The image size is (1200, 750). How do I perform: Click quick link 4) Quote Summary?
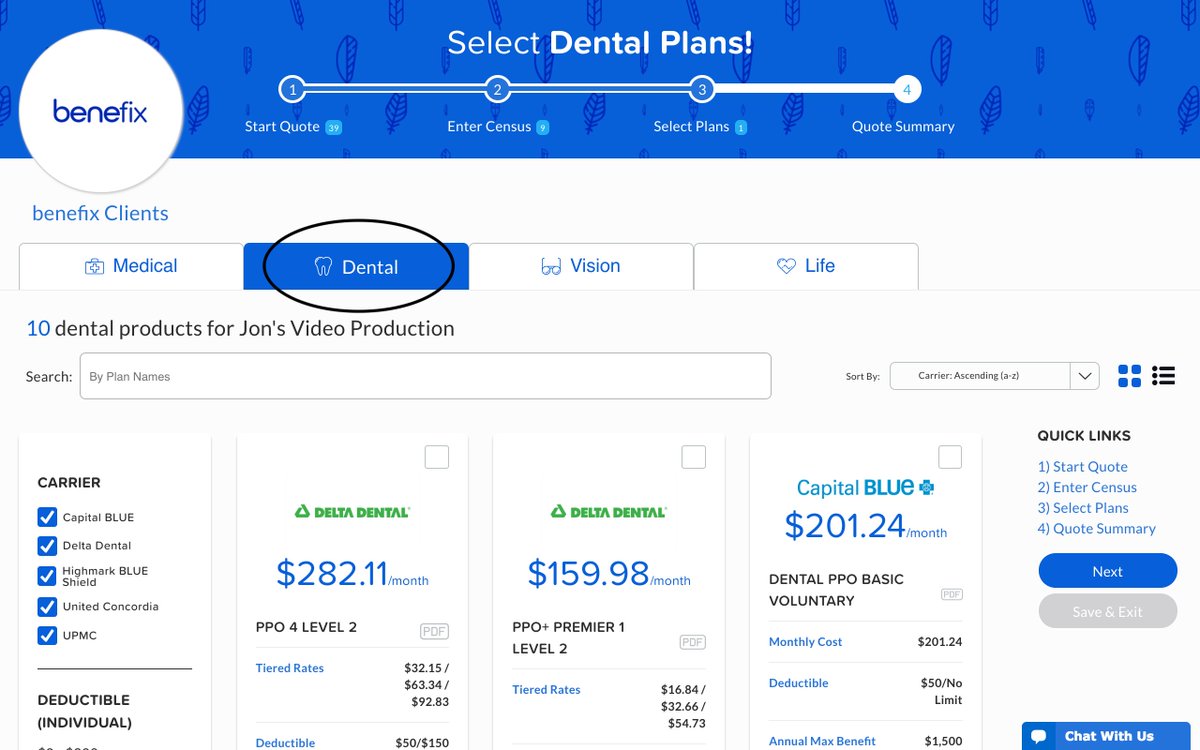(x=1096, y=529)
